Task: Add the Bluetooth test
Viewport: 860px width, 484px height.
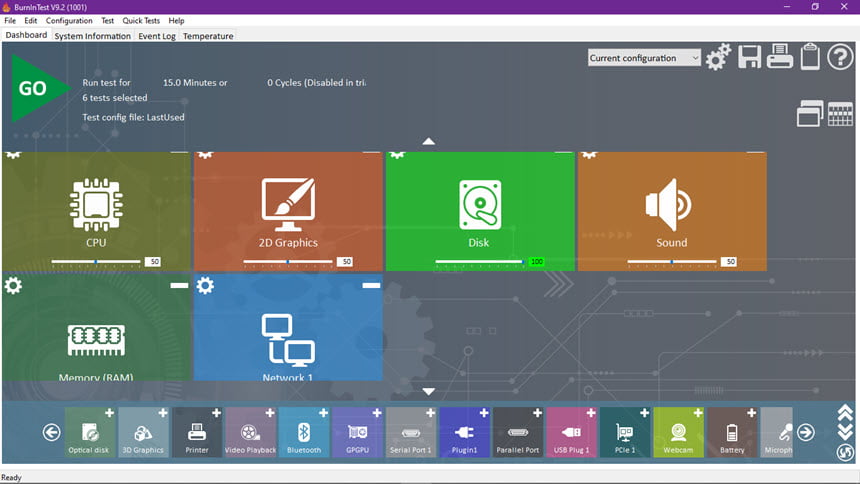Action: pos(323,413)
